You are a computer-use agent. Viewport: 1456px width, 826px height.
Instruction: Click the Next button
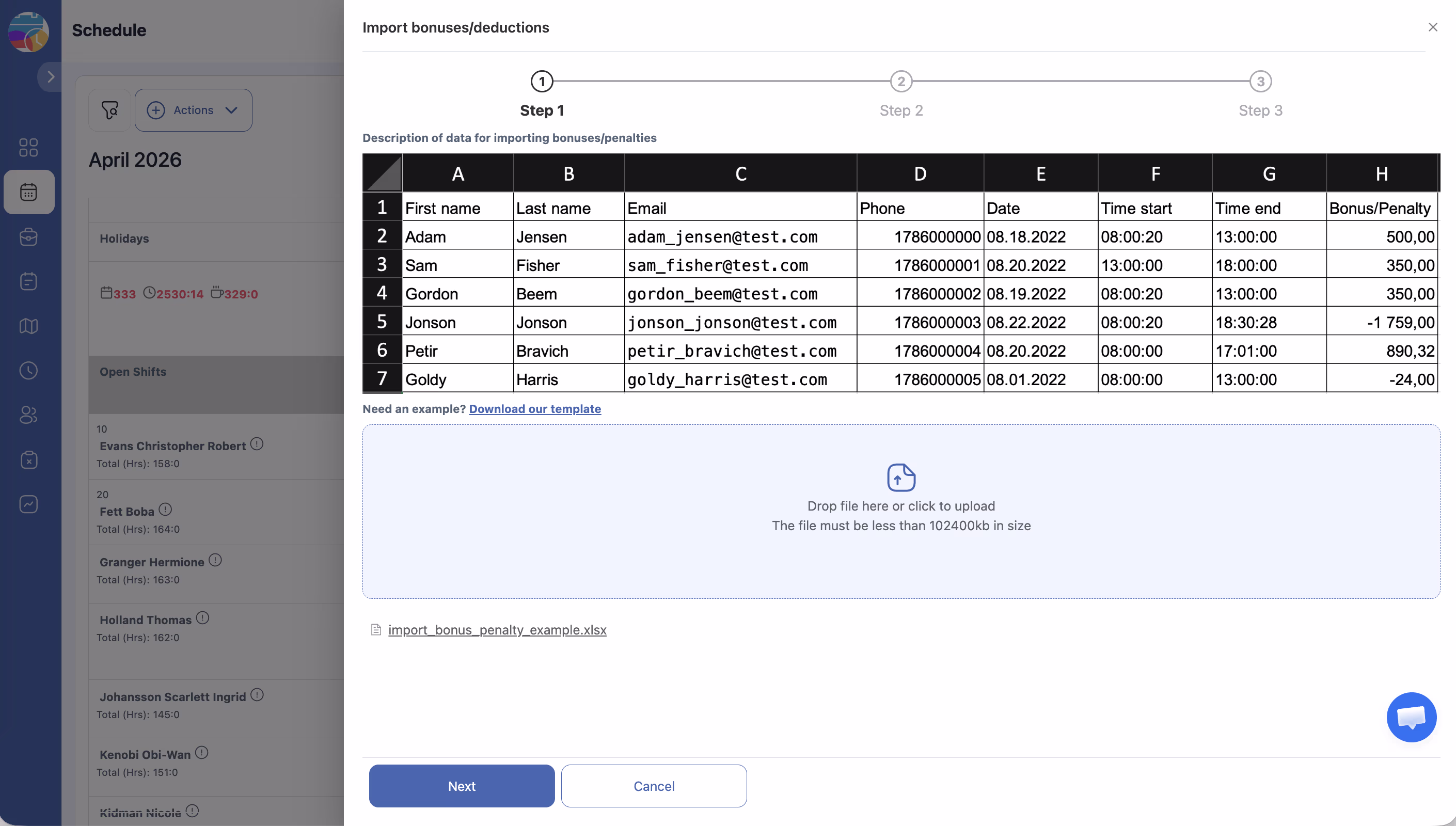click(461, 786)
